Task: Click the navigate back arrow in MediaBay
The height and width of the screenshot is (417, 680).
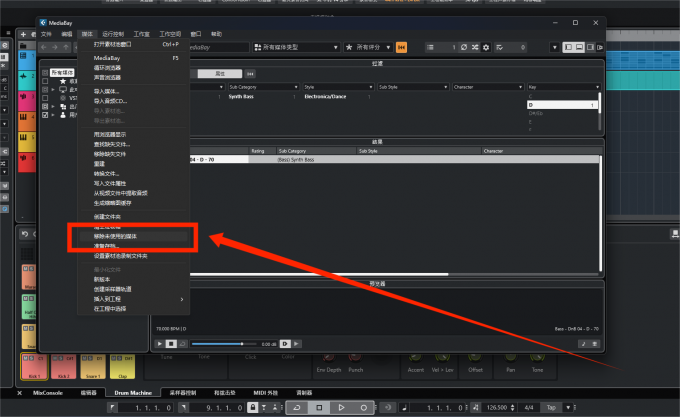Action: click(43, 47)
